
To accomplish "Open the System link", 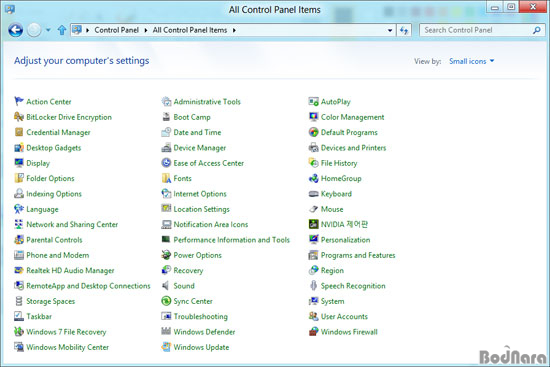I will pos(333,301).
